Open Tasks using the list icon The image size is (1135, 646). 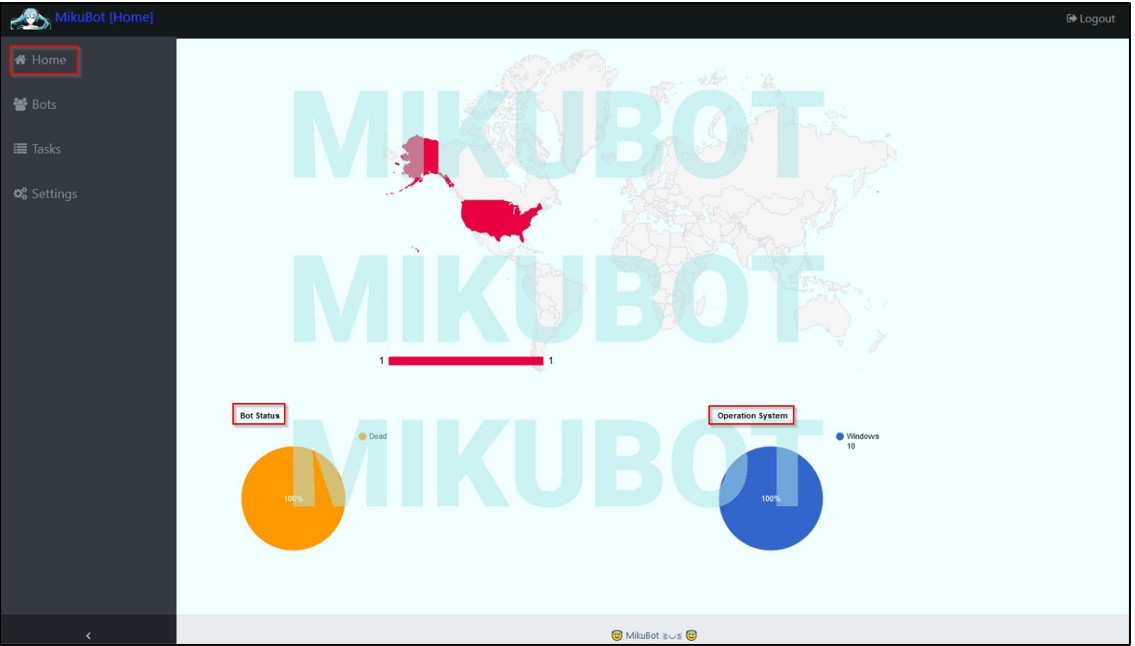[22, 148]
